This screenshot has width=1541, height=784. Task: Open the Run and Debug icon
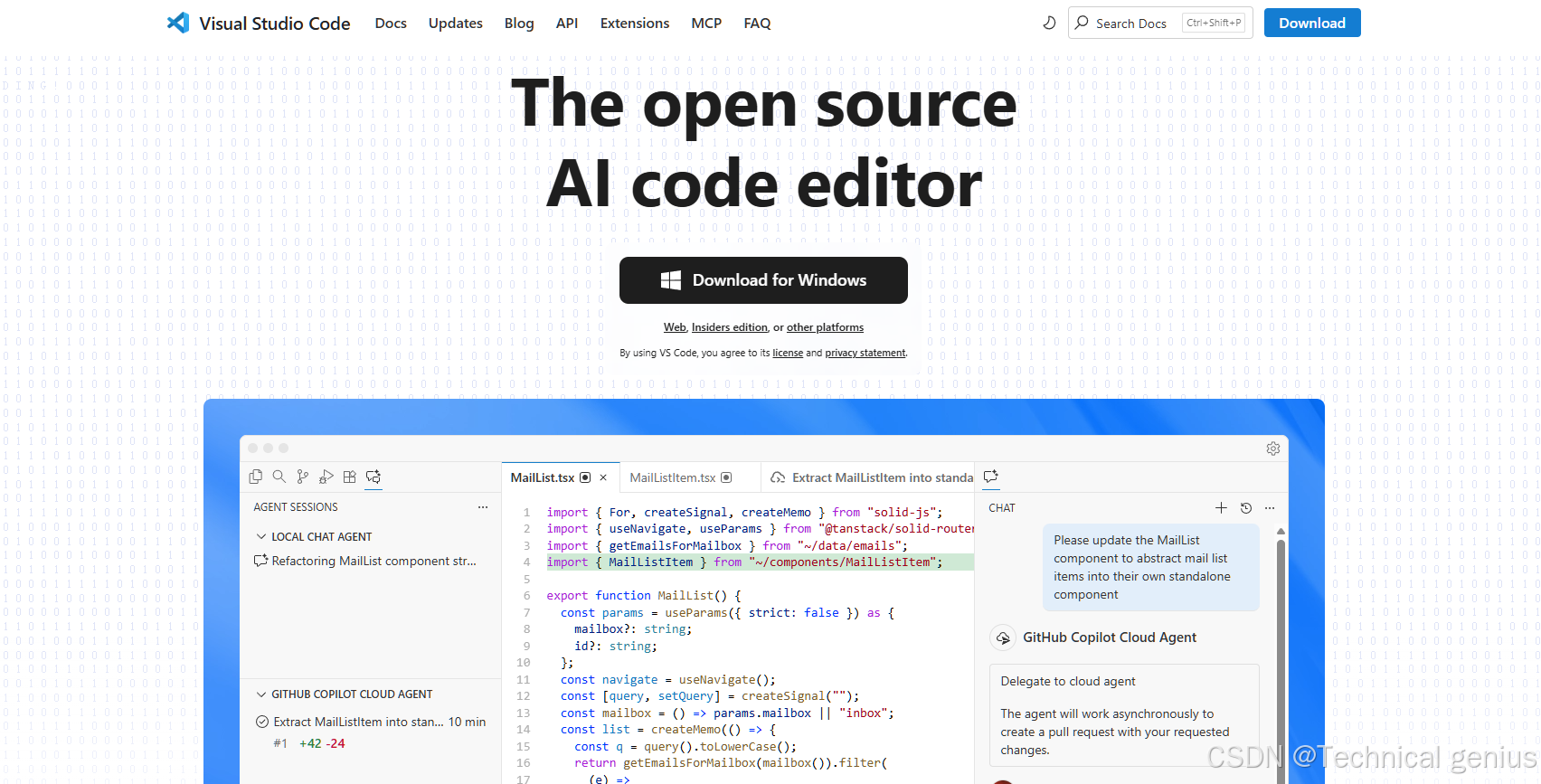pyautogui.click(x=326, y=477)
